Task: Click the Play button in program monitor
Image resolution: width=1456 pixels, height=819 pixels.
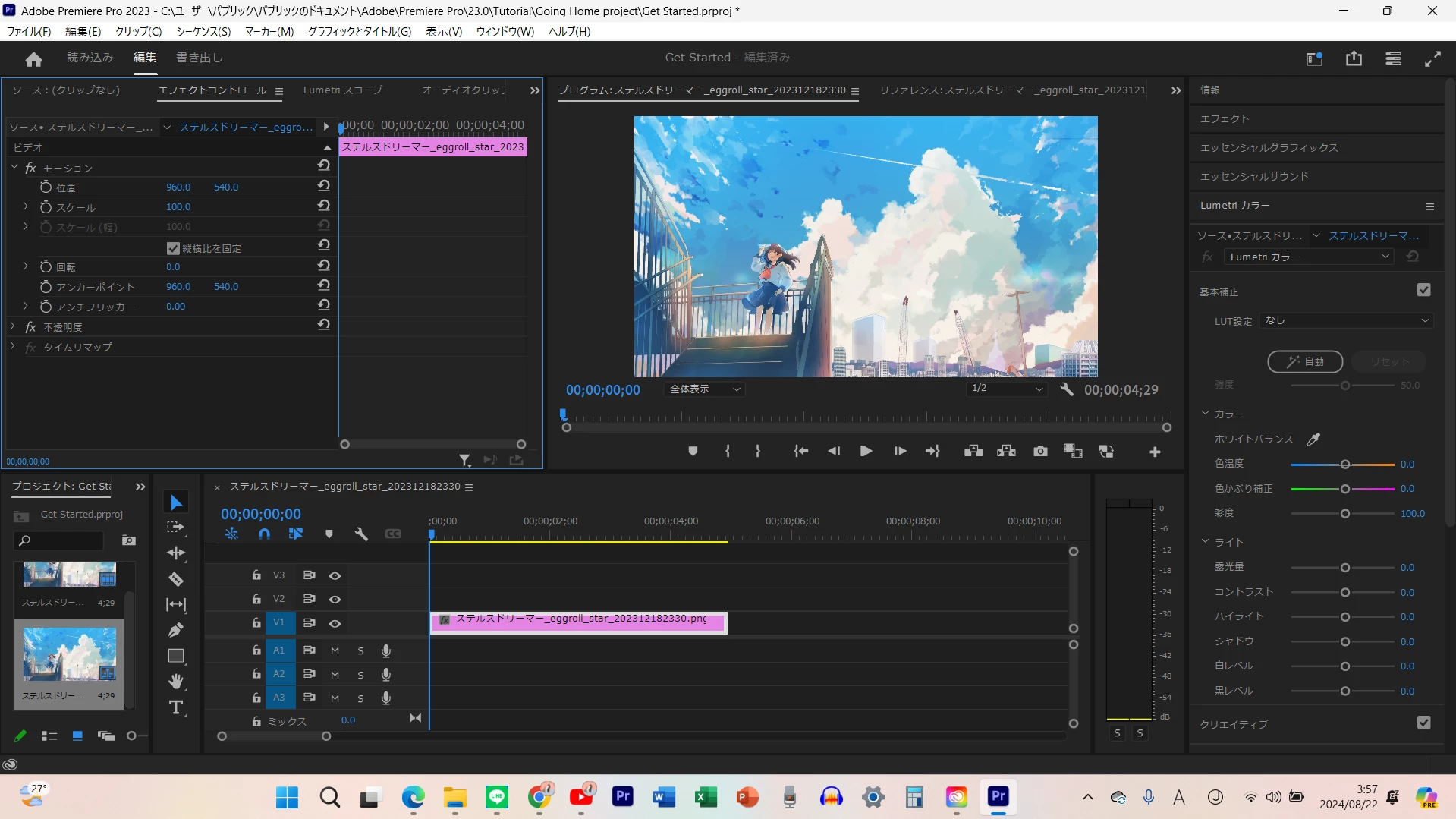Action: [x=866, y=452]
